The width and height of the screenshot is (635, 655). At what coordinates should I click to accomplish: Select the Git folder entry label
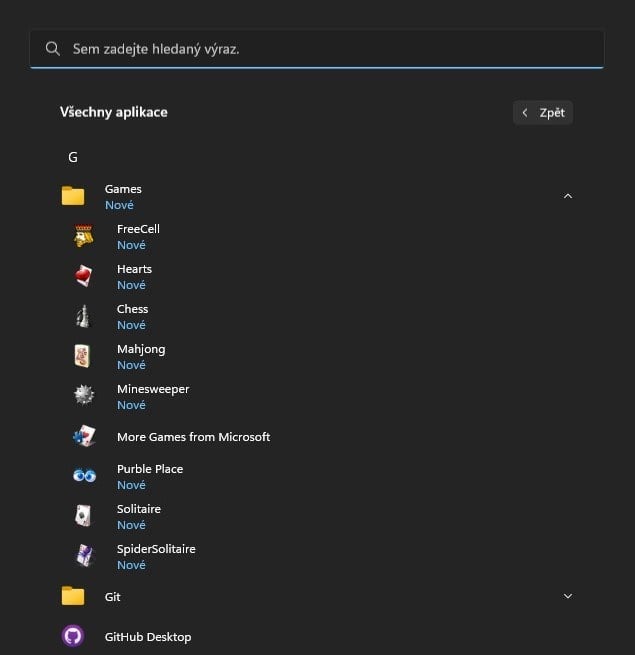(112, 597)
